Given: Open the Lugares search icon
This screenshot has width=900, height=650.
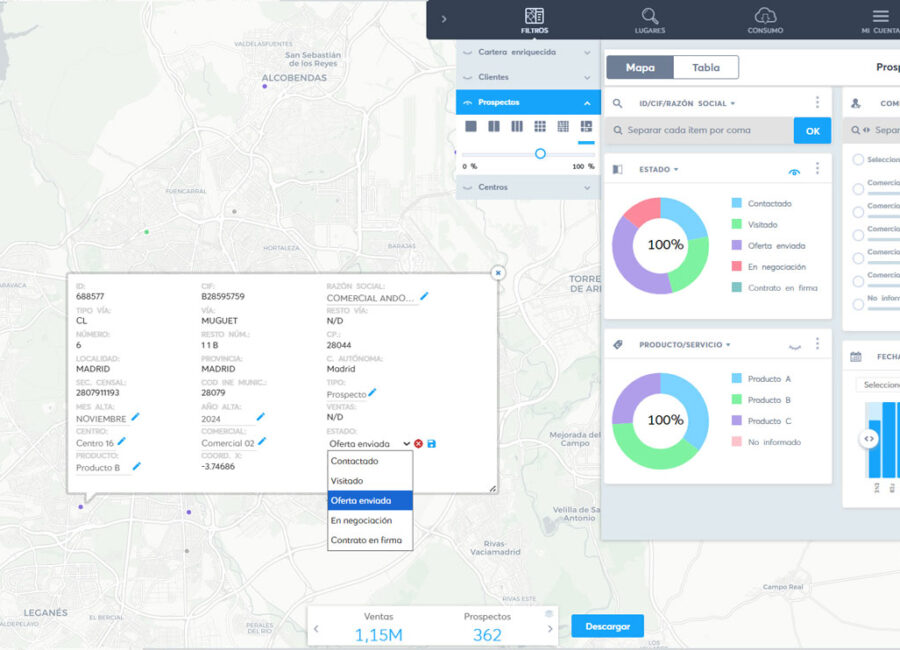Looking at the screenshot, I should (x=650, y=17).
